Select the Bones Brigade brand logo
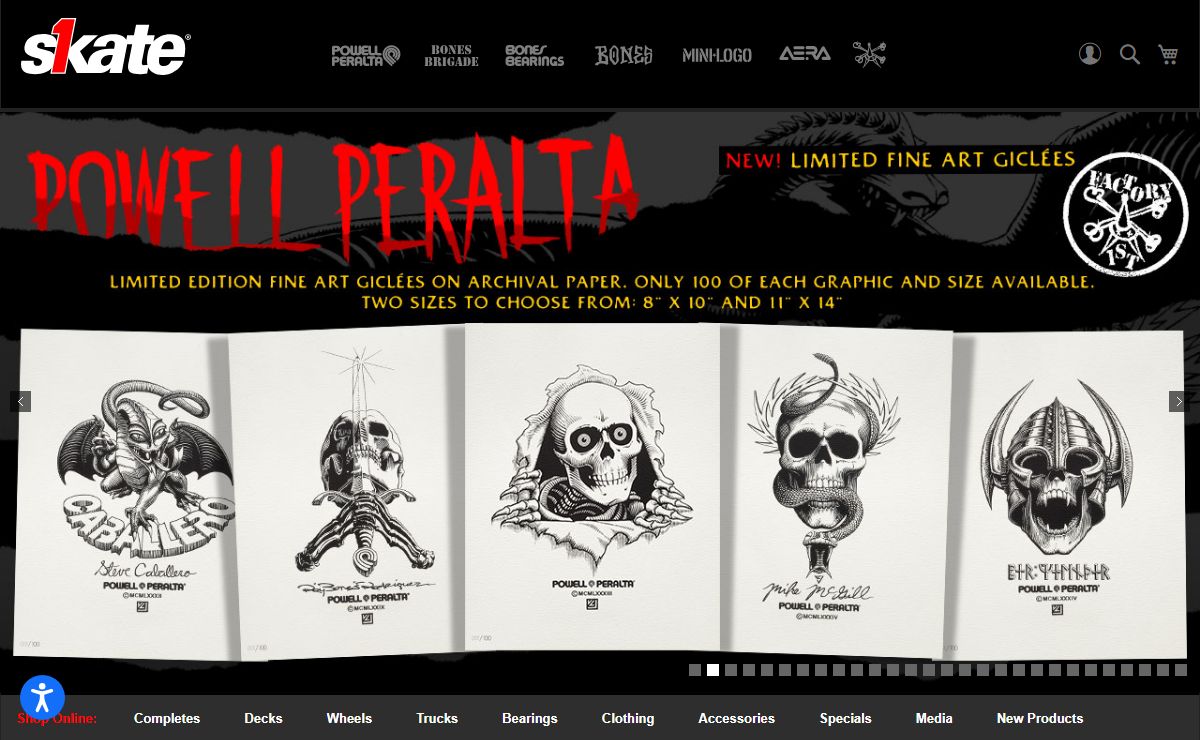1200x740 pixels. click(x=451, y=55)
